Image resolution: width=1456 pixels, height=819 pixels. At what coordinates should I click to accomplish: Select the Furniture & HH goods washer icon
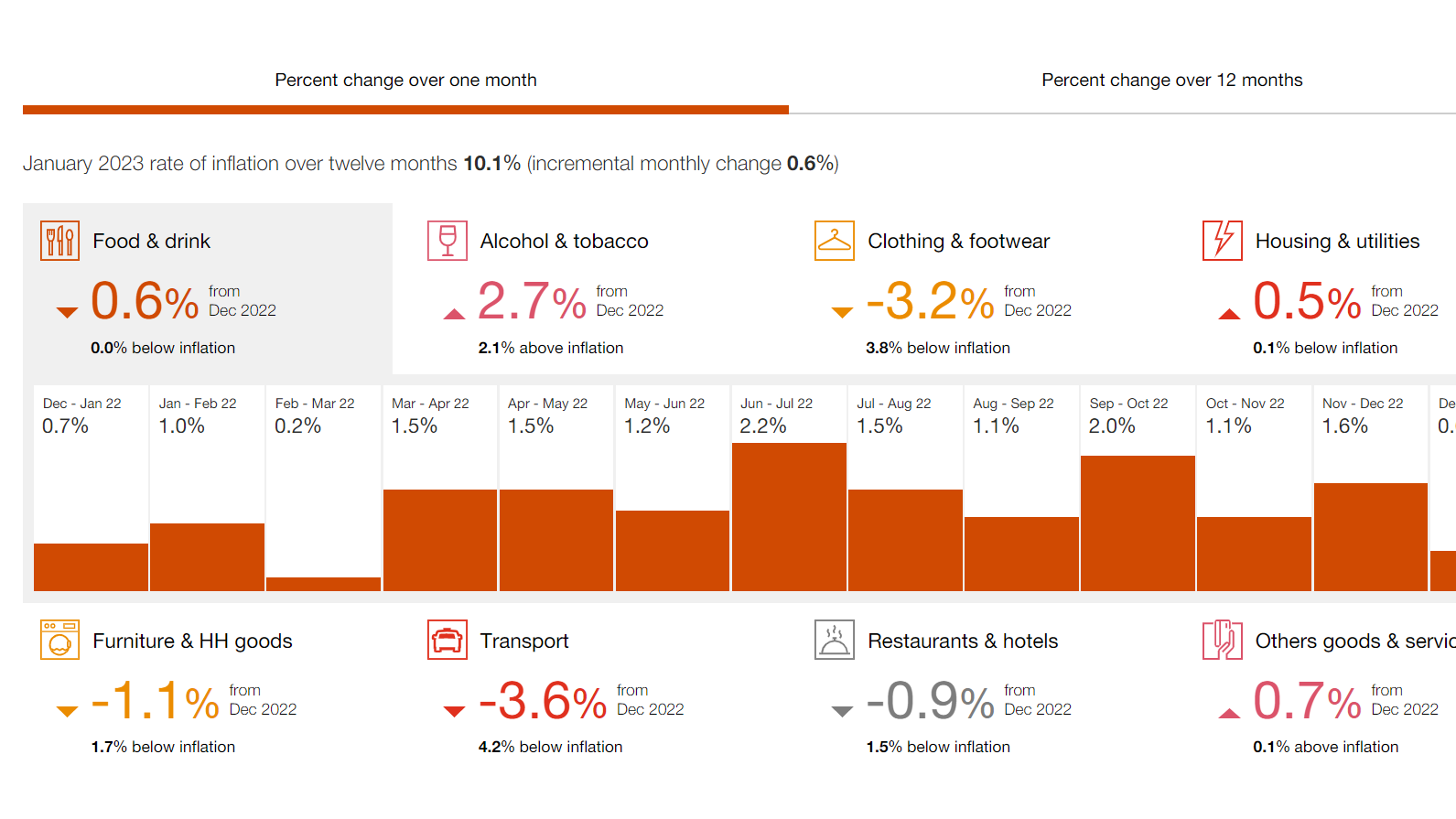[59, 641]
